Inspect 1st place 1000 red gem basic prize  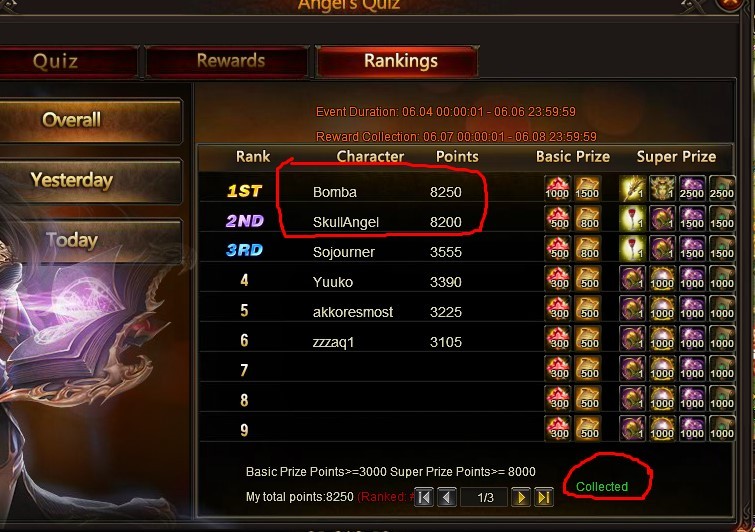pyautogui.click(x=557, y=188)
